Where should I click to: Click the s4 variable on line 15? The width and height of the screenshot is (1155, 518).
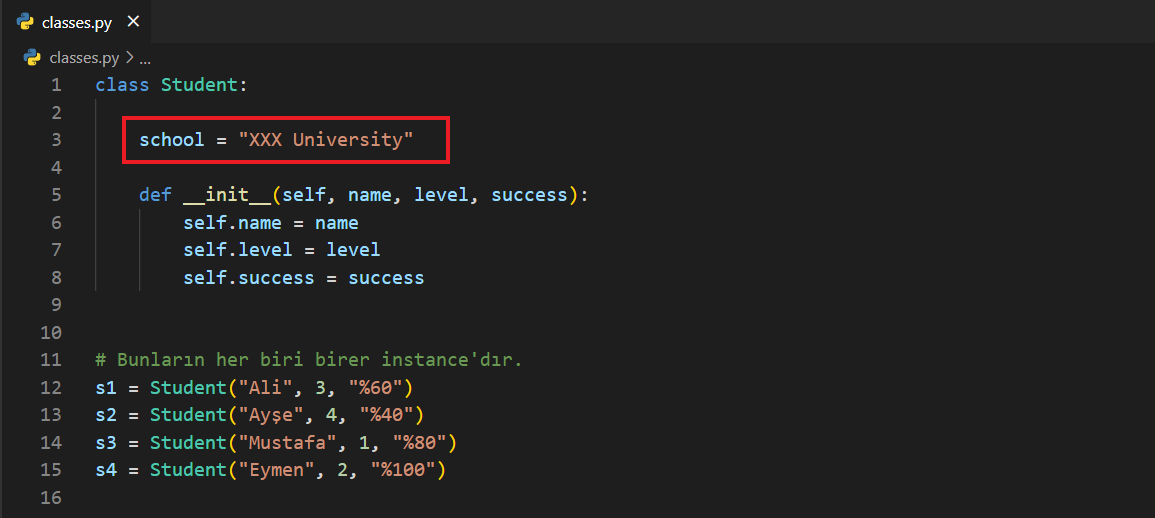(106, 470)
